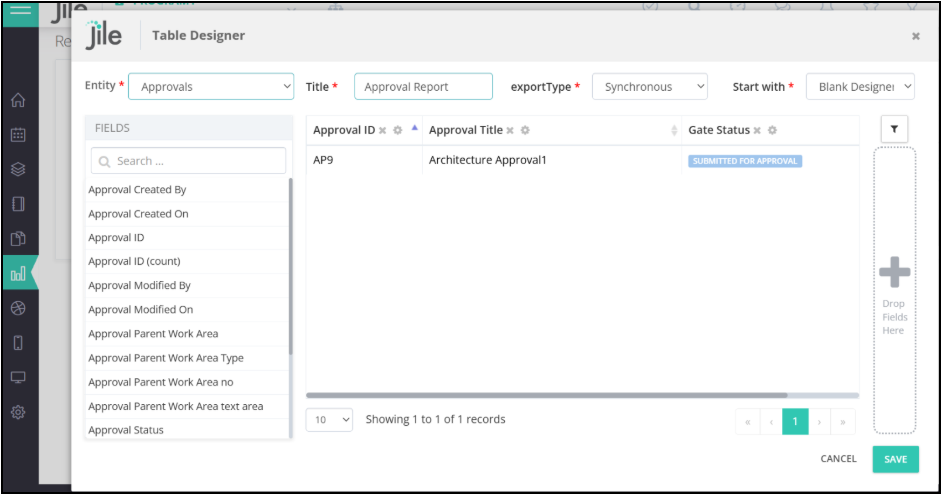Image resolution: width=942 pixels, height=495 pixels.
Task: Open the calendar icon in sidebar
Action: tap(18, 135)
